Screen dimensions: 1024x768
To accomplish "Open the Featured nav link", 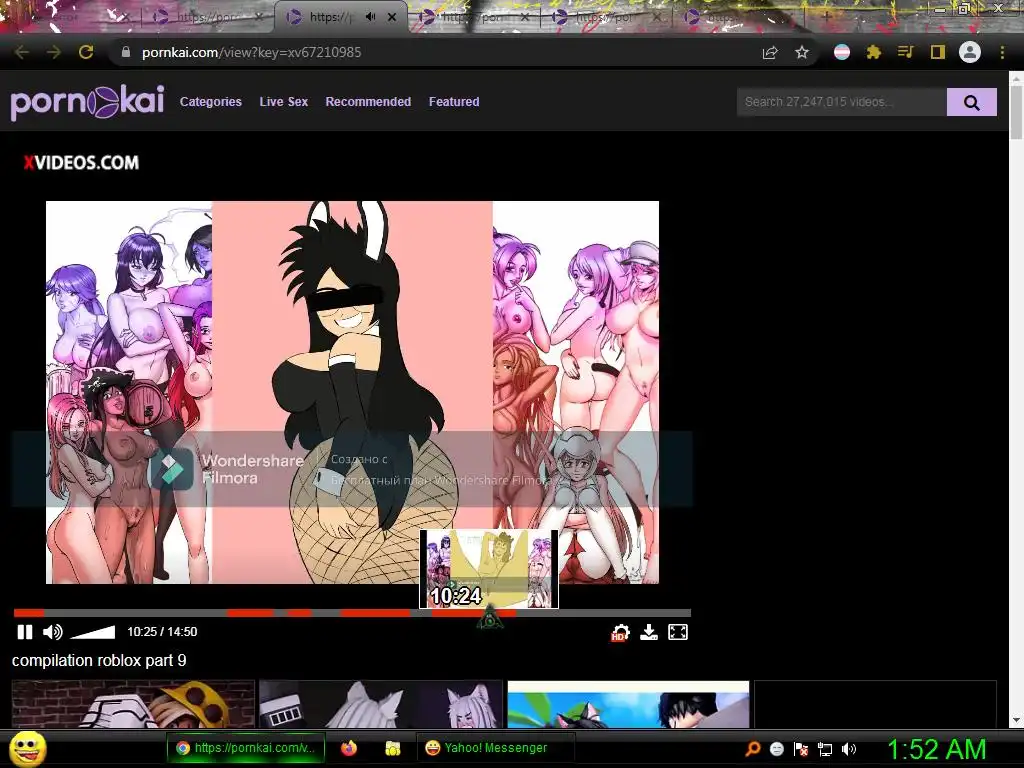I will pos(454,102).
